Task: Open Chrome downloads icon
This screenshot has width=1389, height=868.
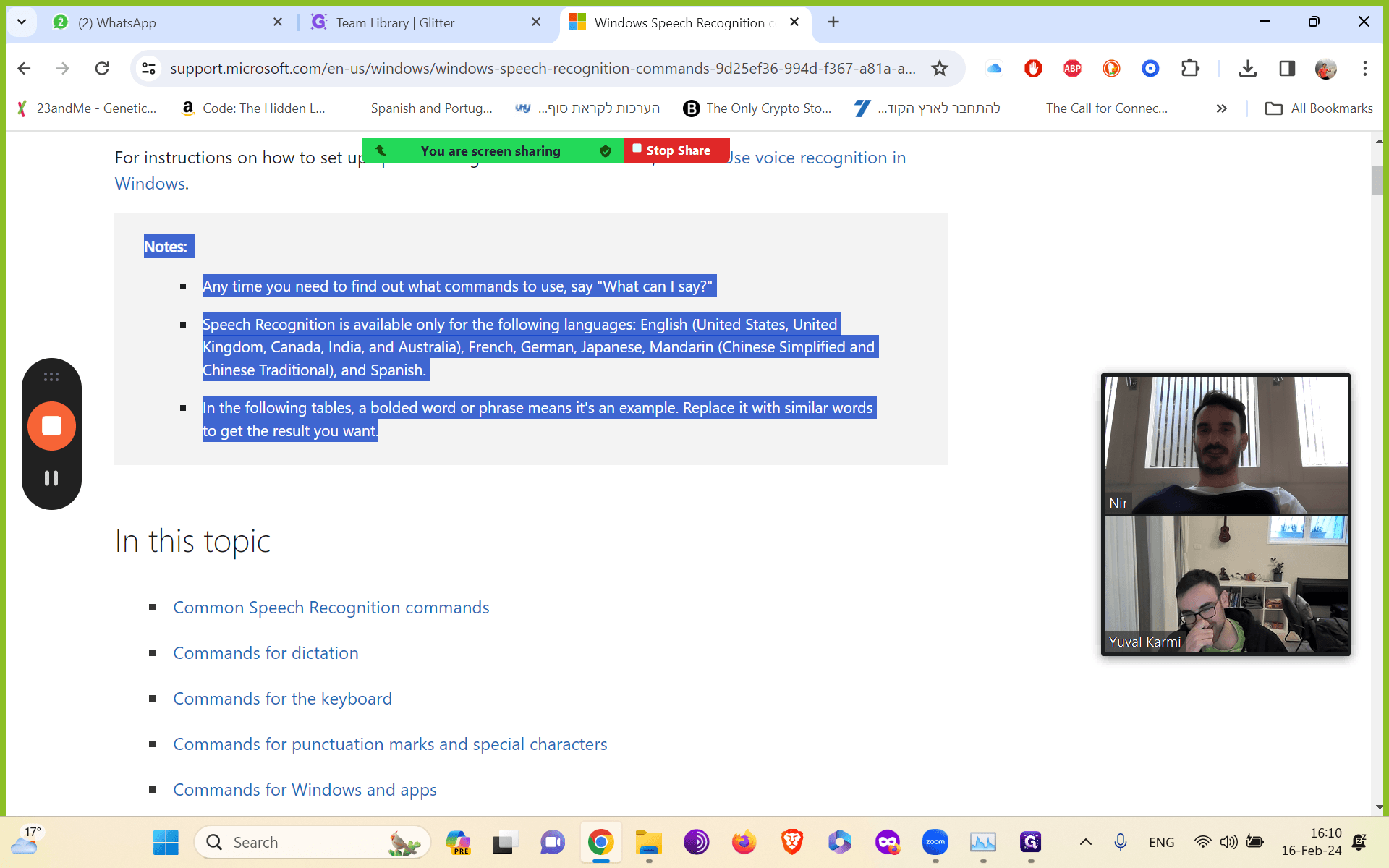Action: [x=1247, y=68]
